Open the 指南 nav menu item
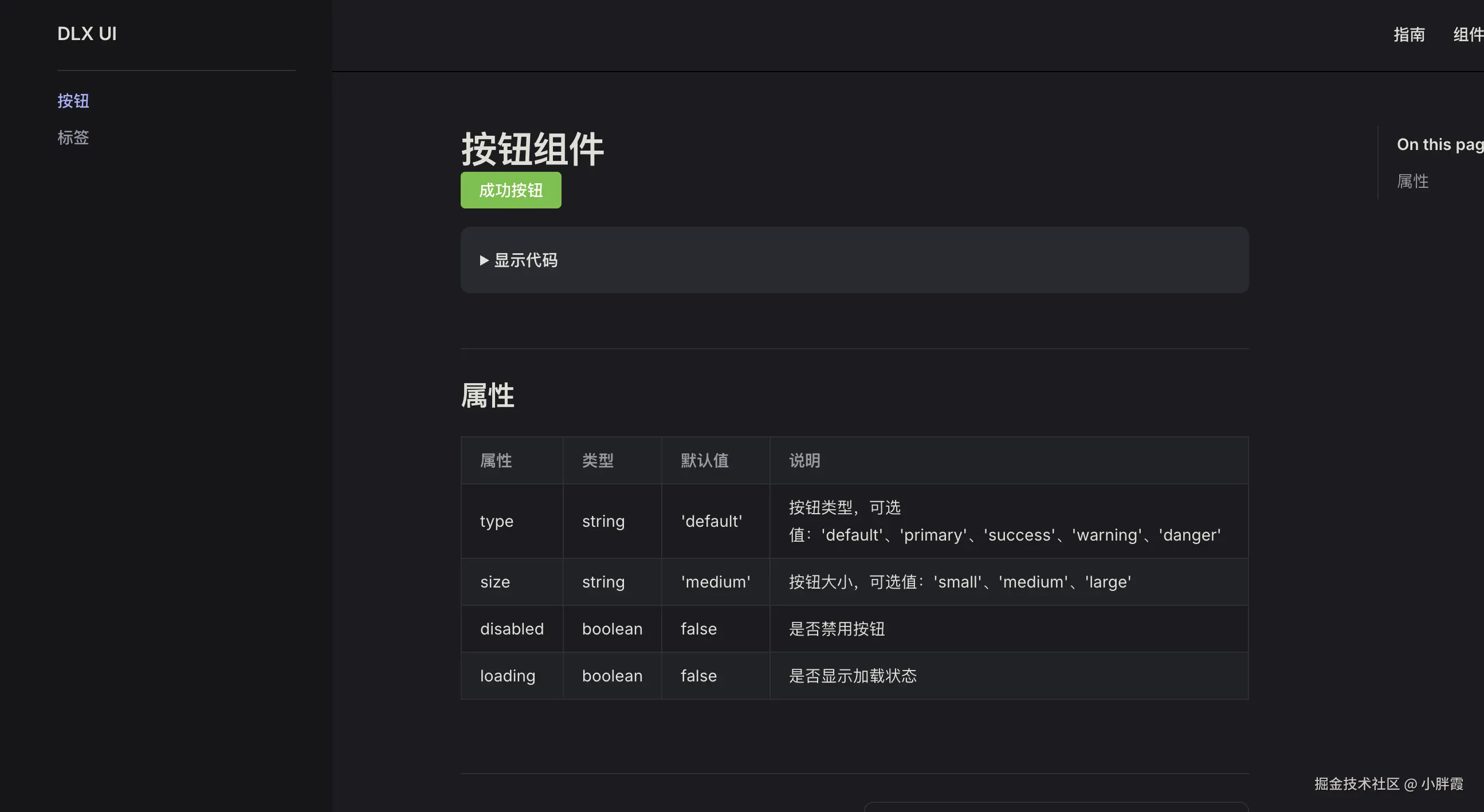The height and width of the screenshot is (812, 1484). tap(1408, 34)
